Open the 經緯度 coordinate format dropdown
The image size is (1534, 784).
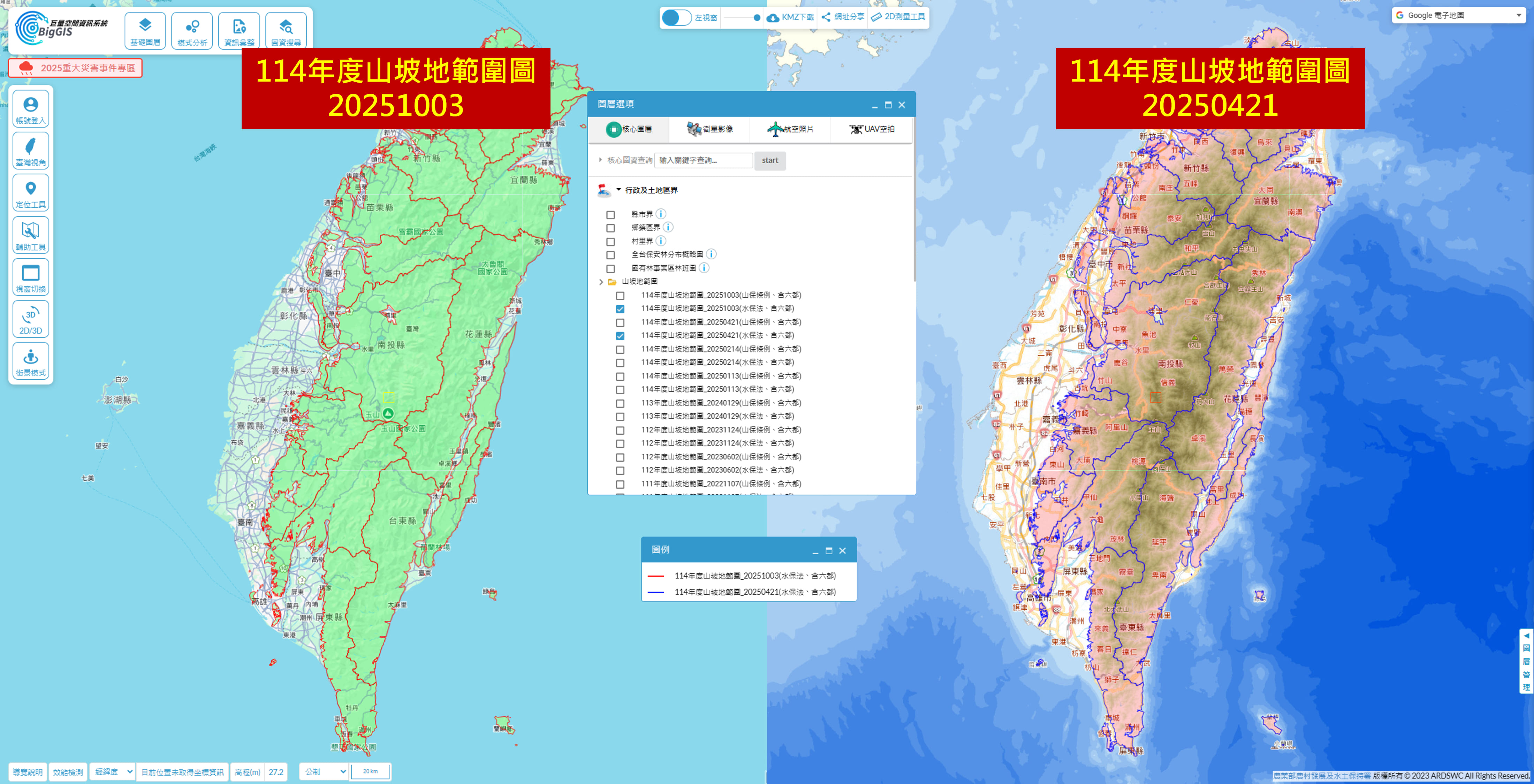tap(113, 771)
